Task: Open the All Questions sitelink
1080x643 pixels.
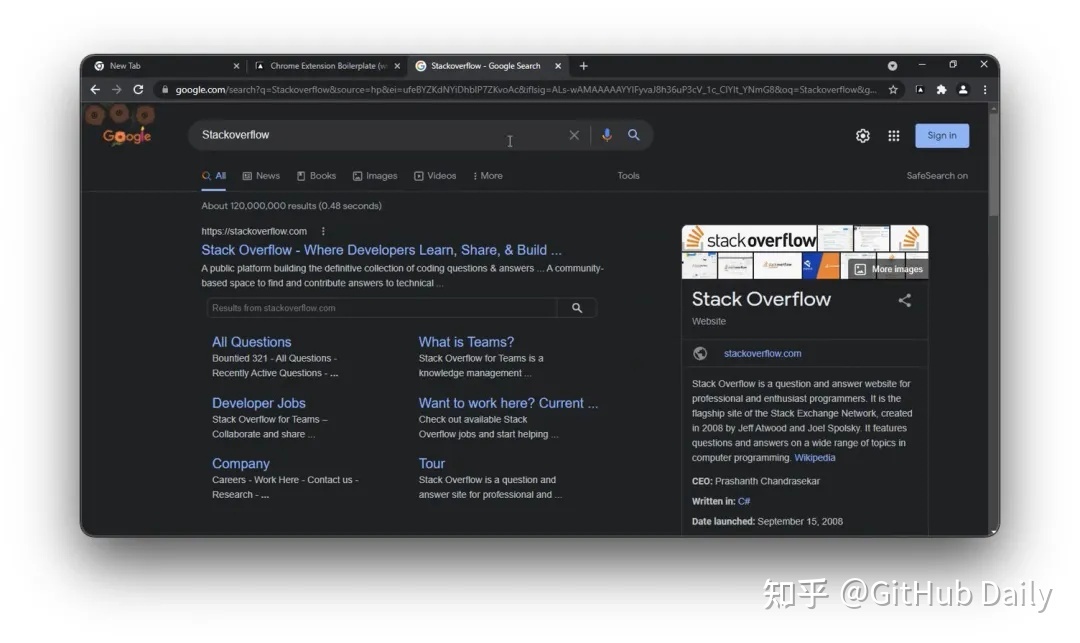Action: coord(251,341)
